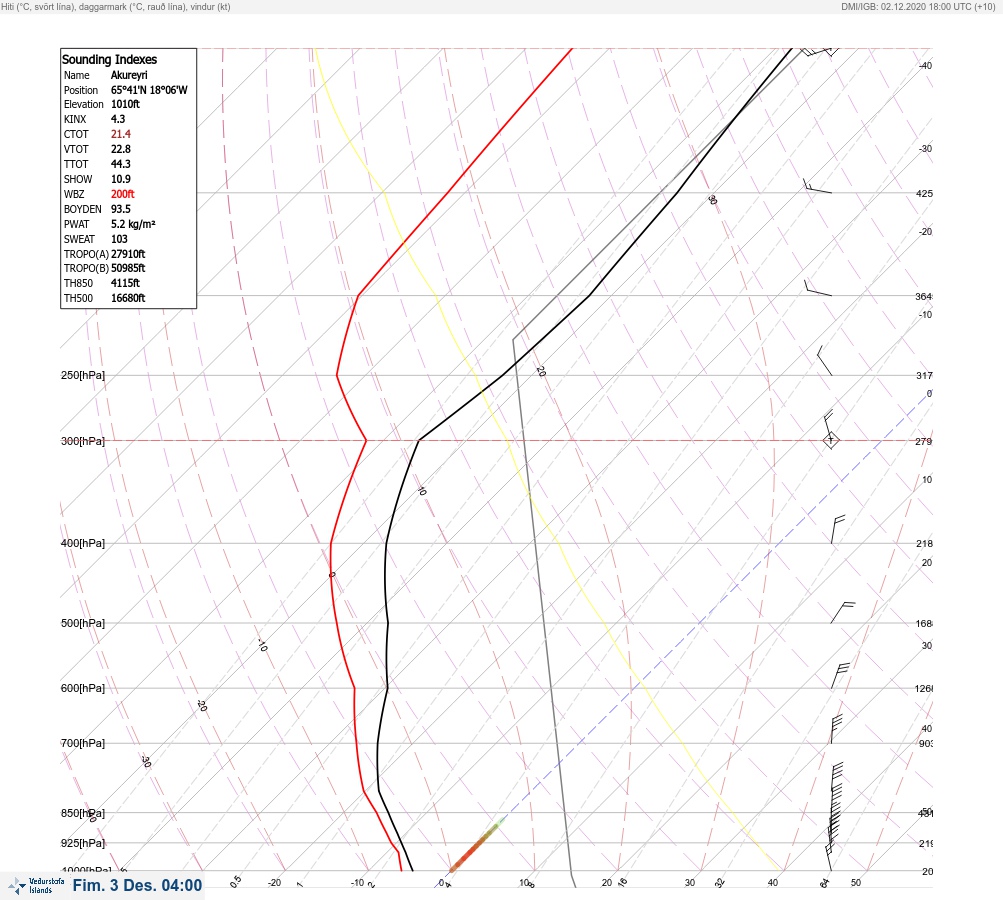The width and height of the screenshot is (1003, 900).
Task: Select the KINX value '4.3'
Action: pyautogui.click(x=118, y=119)
